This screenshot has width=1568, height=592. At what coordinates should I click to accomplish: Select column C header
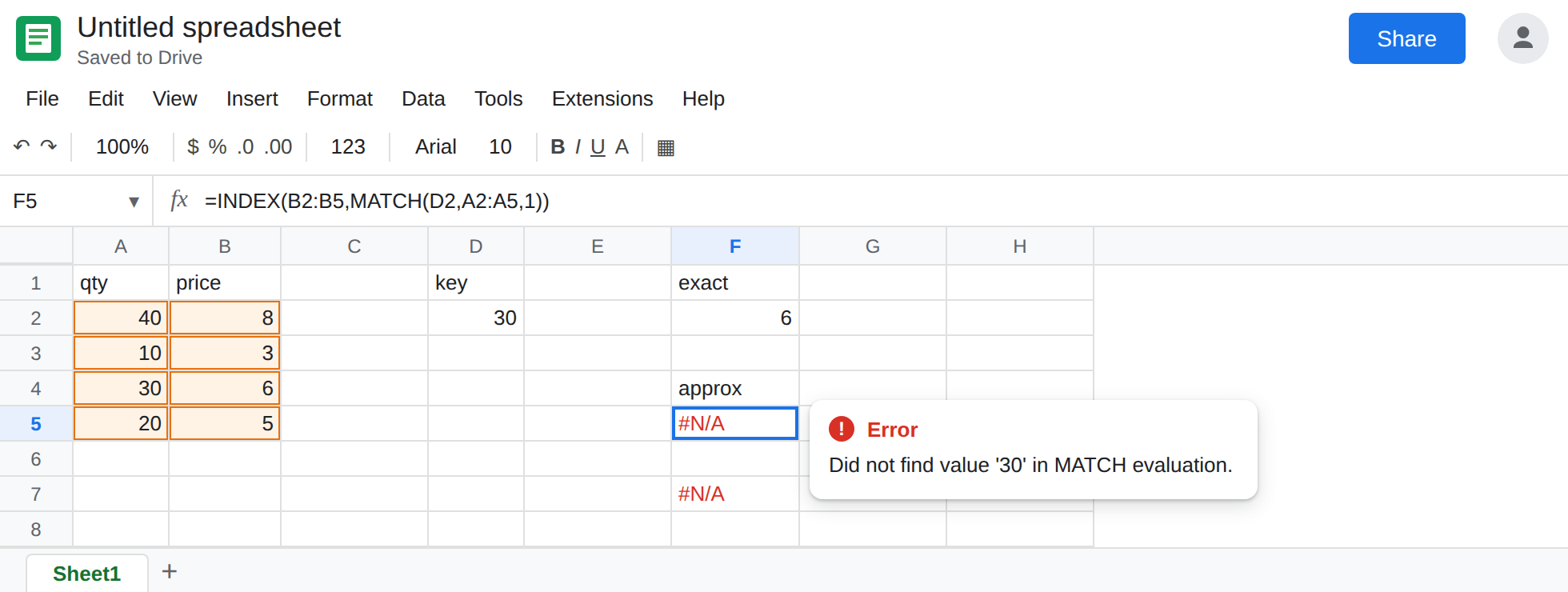[x=354, y=246]
